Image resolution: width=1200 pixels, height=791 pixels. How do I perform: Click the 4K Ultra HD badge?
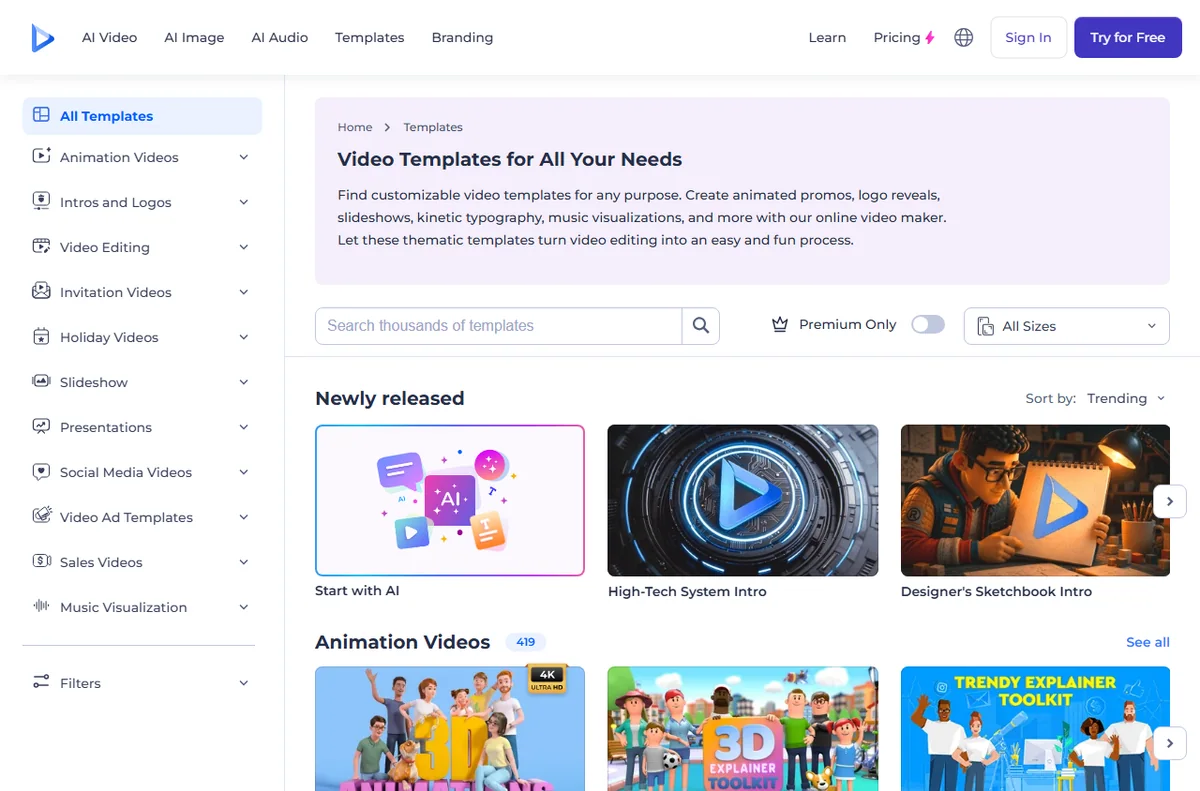[547, 680]
